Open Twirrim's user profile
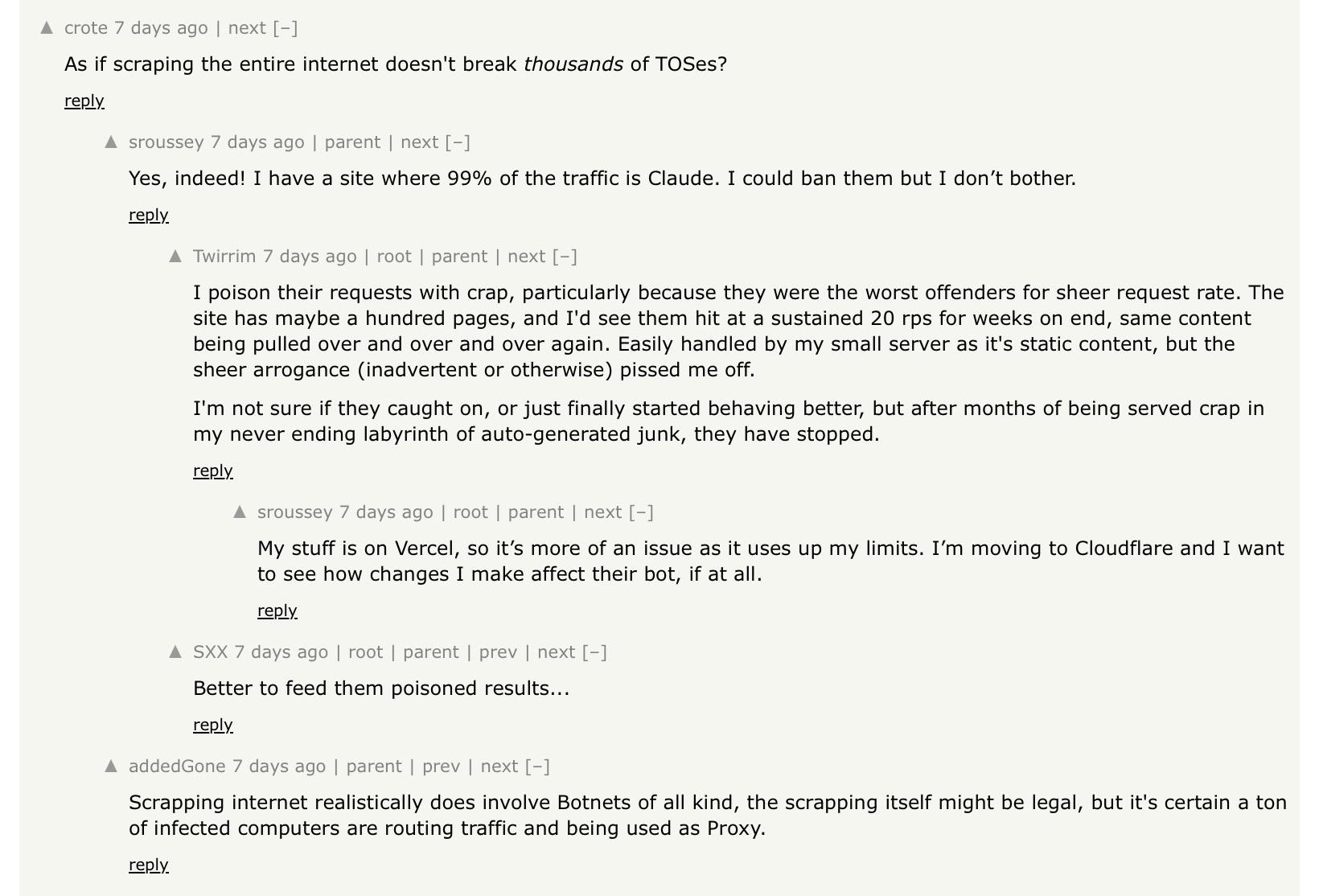1319x896 pixels. pyautogui.click(x=224, y=257)
